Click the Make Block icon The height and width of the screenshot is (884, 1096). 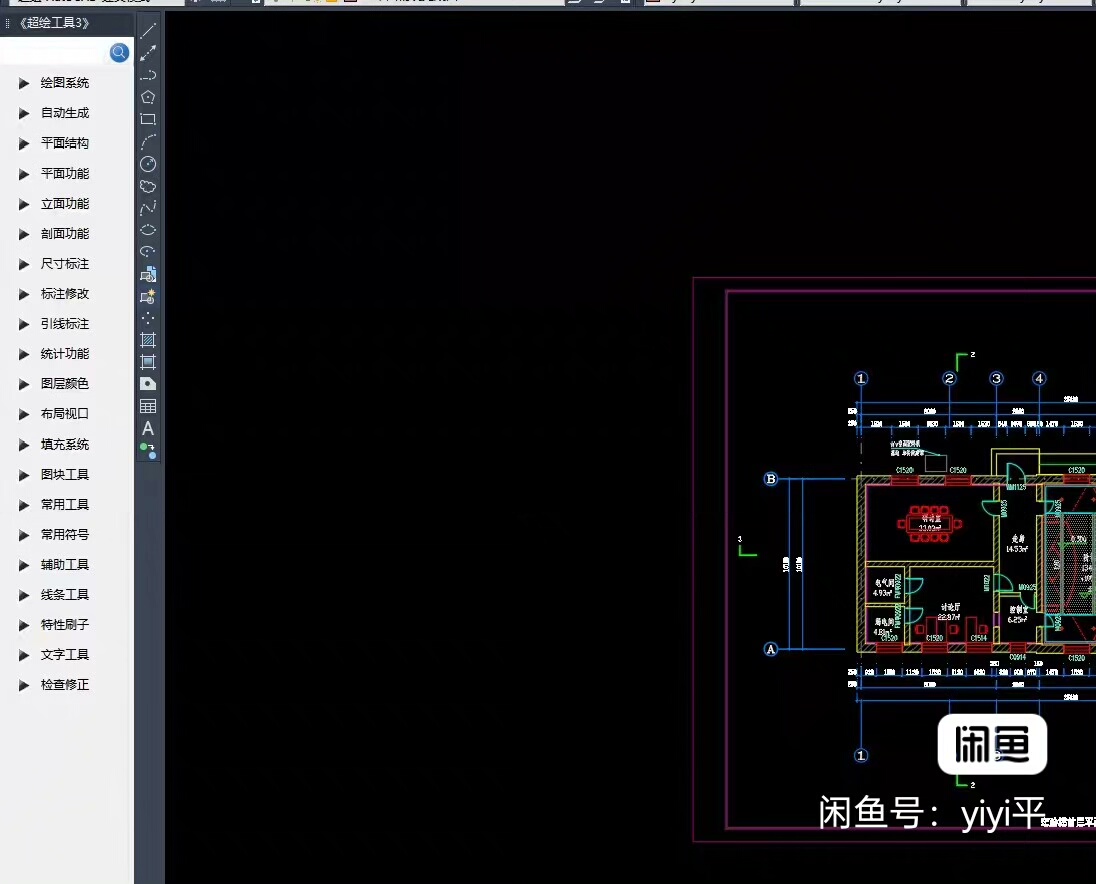pyautogui.click(x=148, y=296)
